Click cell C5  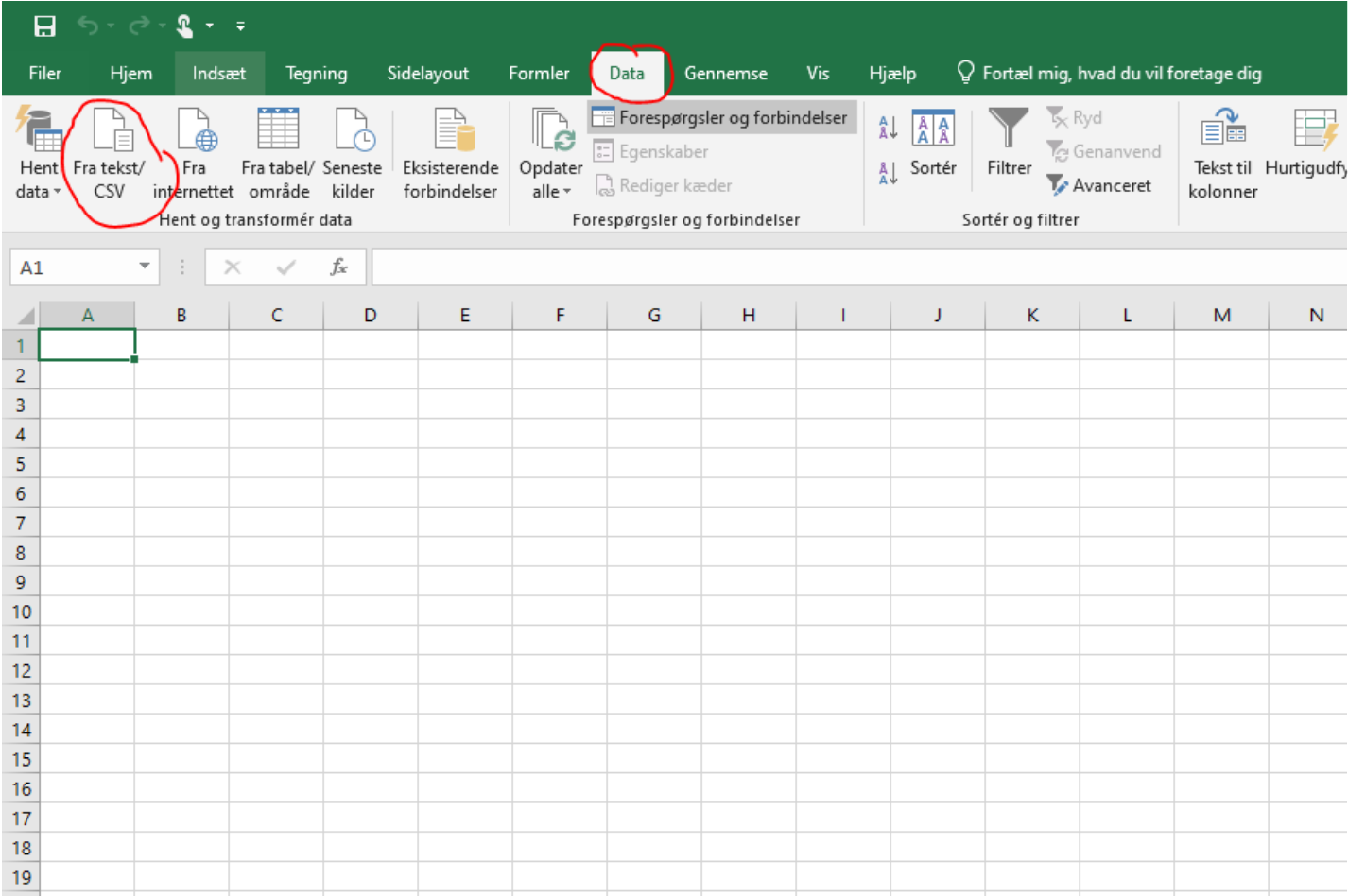tap(276, 463)
